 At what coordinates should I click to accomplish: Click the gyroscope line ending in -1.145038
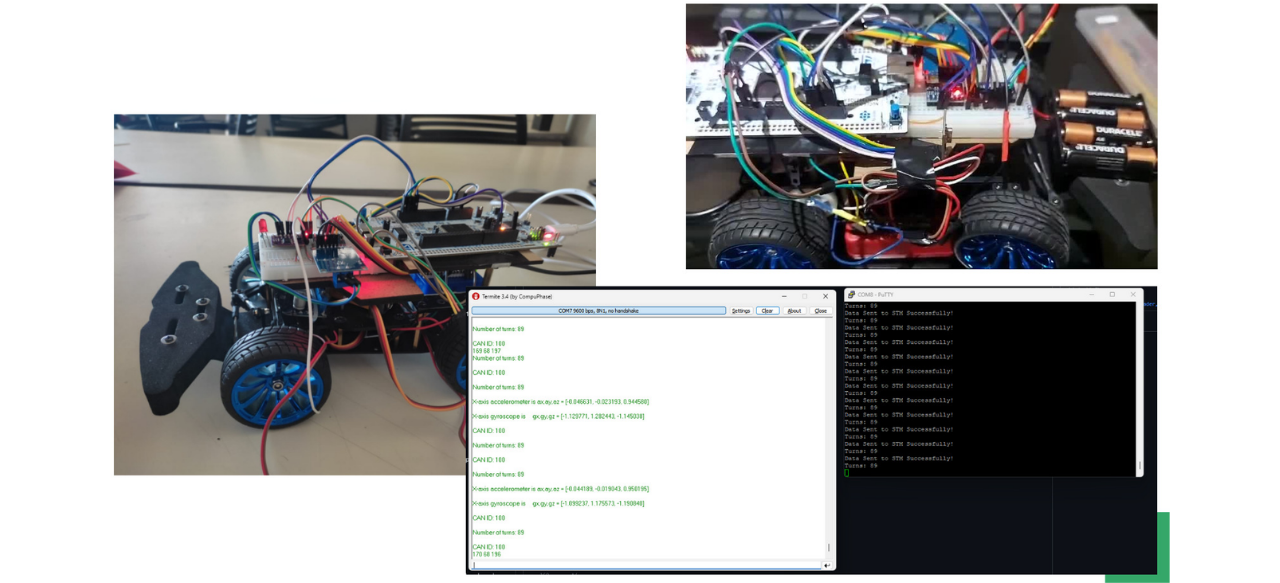[x=558, y=416]
